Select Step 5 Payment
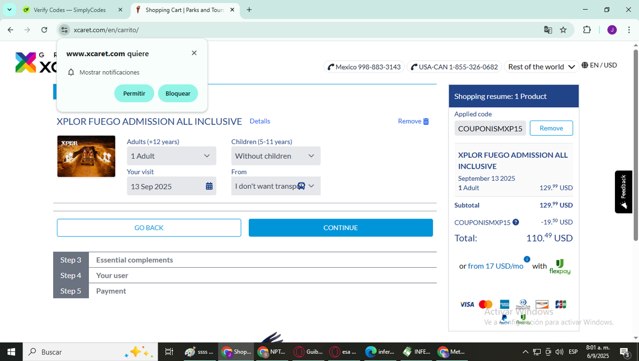The height and width of the screenshot is (361, 639). click(x=245, y=291)
